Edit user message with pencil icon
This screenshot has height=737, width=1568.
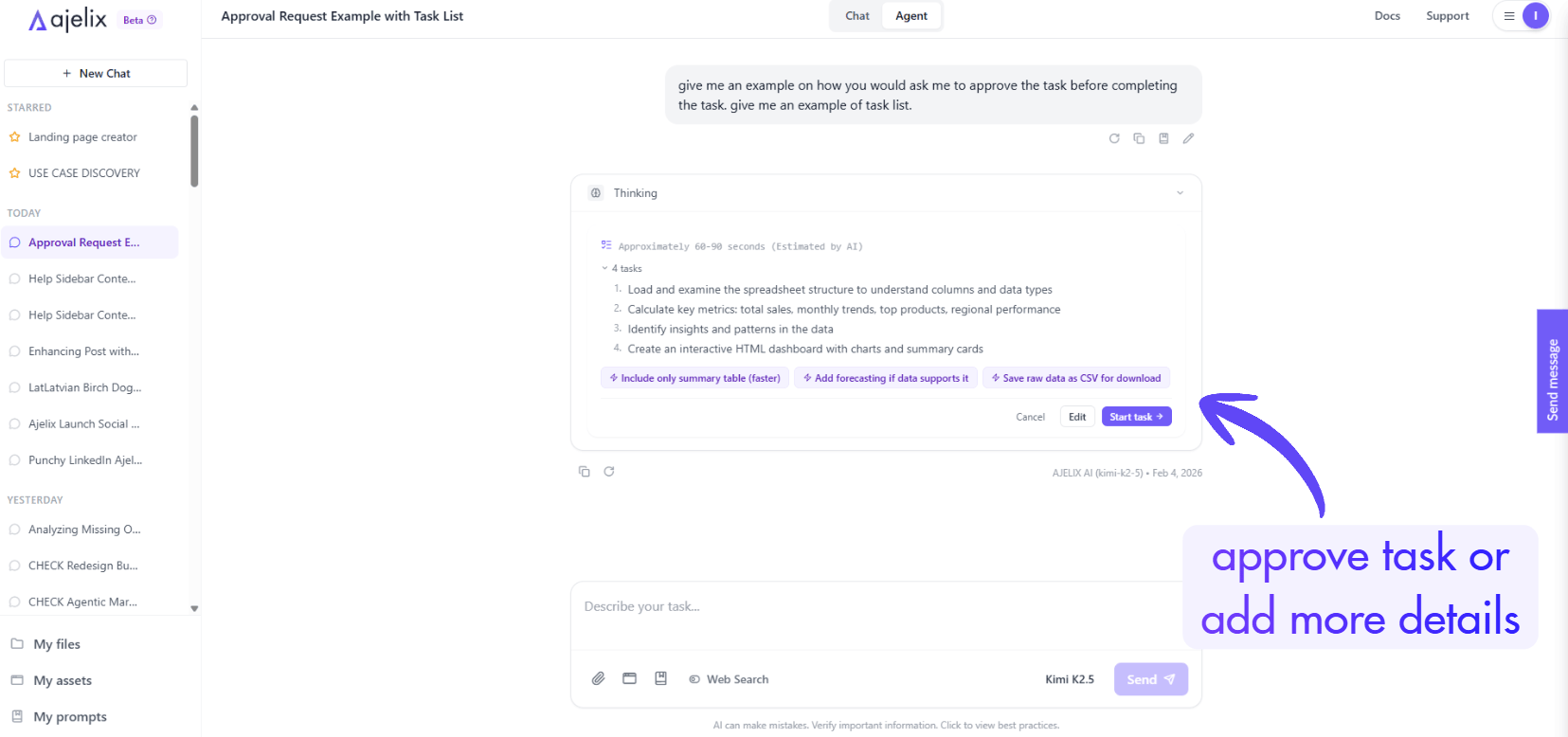tap(1188, 138)
